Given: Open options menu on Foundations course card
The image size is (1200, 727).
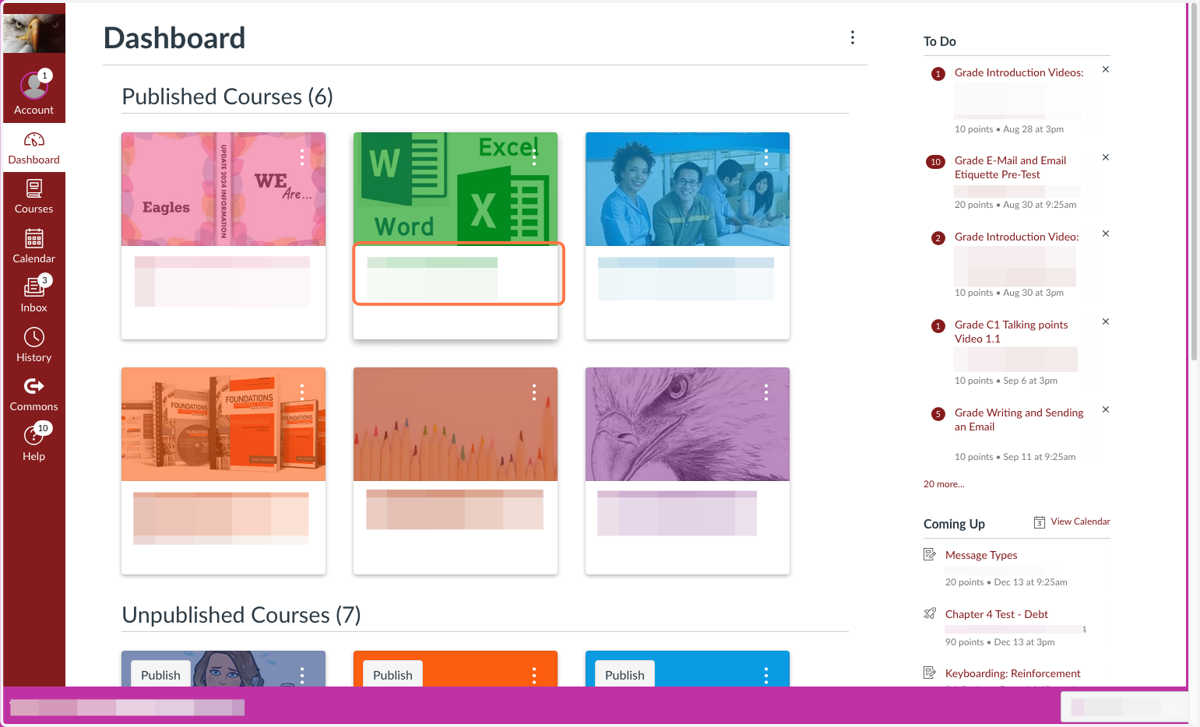Looking at the screenshot, I should tap(302, 392).
